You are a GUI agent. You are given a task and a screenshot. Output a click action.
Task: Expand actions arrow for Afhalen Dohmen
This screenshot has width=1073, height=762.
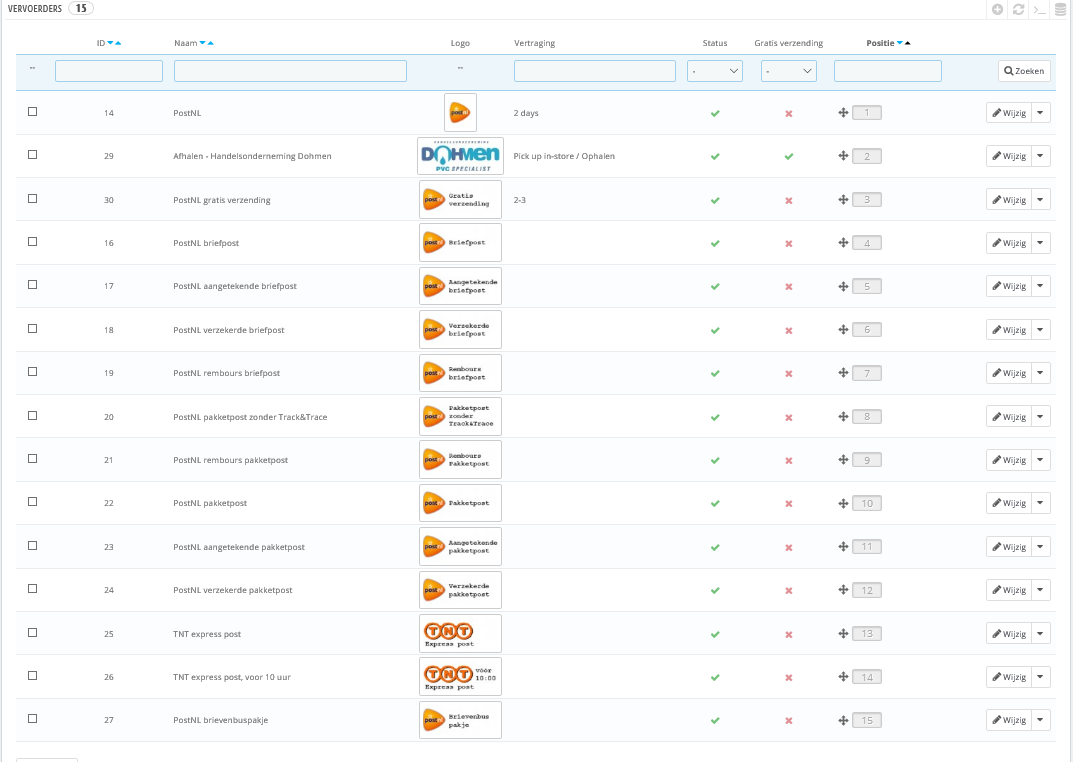(1040, 156)
